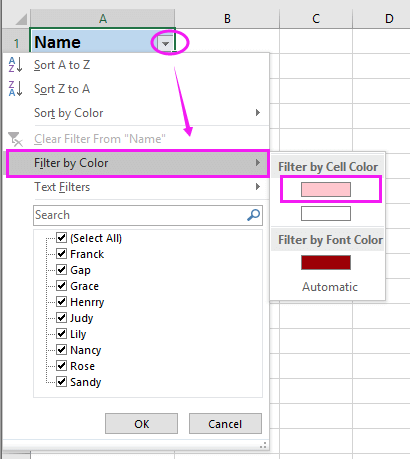Toggle the Nancy checkbox
Image resolution: width=410 pixels, height=459 pixels.
coord(61,350)
